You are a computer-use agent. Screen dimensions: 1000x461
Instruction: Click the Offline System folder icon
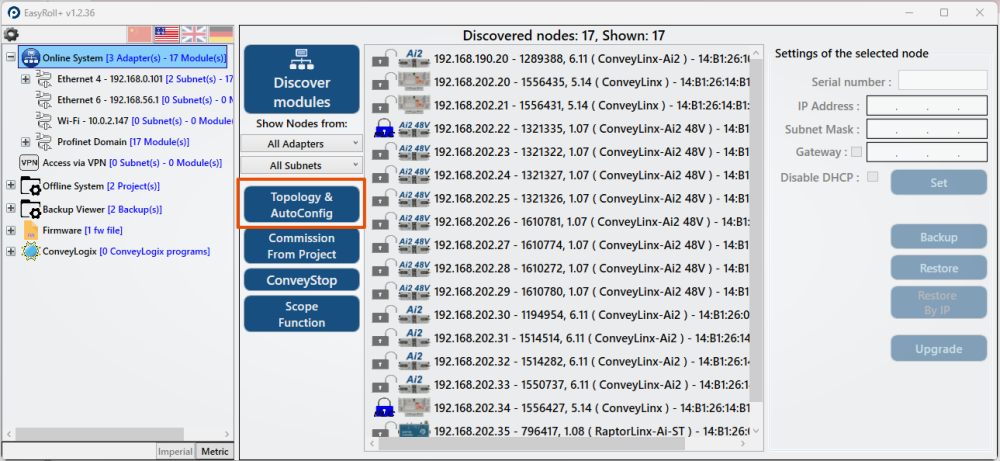pos(31,186)
